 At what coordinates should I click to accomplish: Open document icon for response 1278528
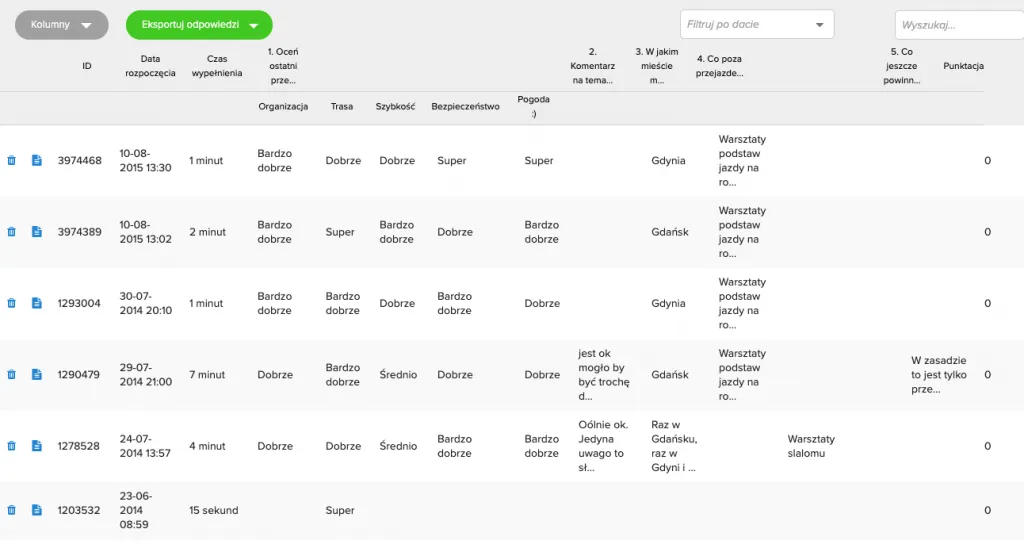(x=37, y=446)
